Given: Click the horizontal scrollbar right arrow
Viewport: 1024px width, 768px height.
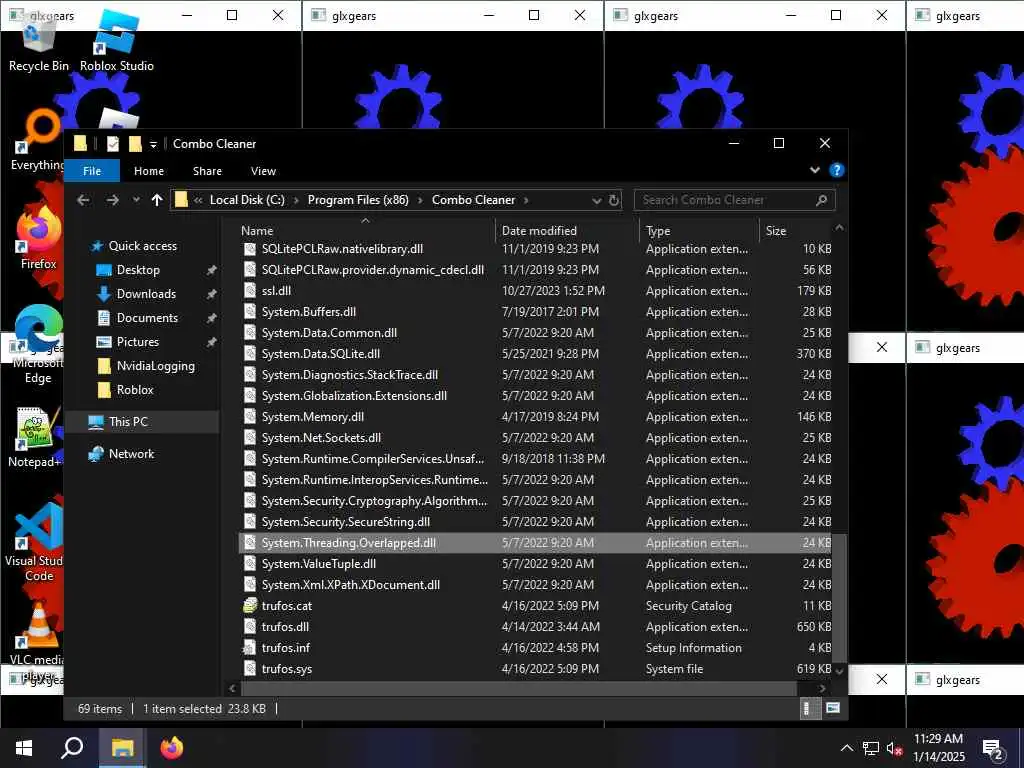Looking at the screenshot, I should pyautogui.click(x=822, y=688).
